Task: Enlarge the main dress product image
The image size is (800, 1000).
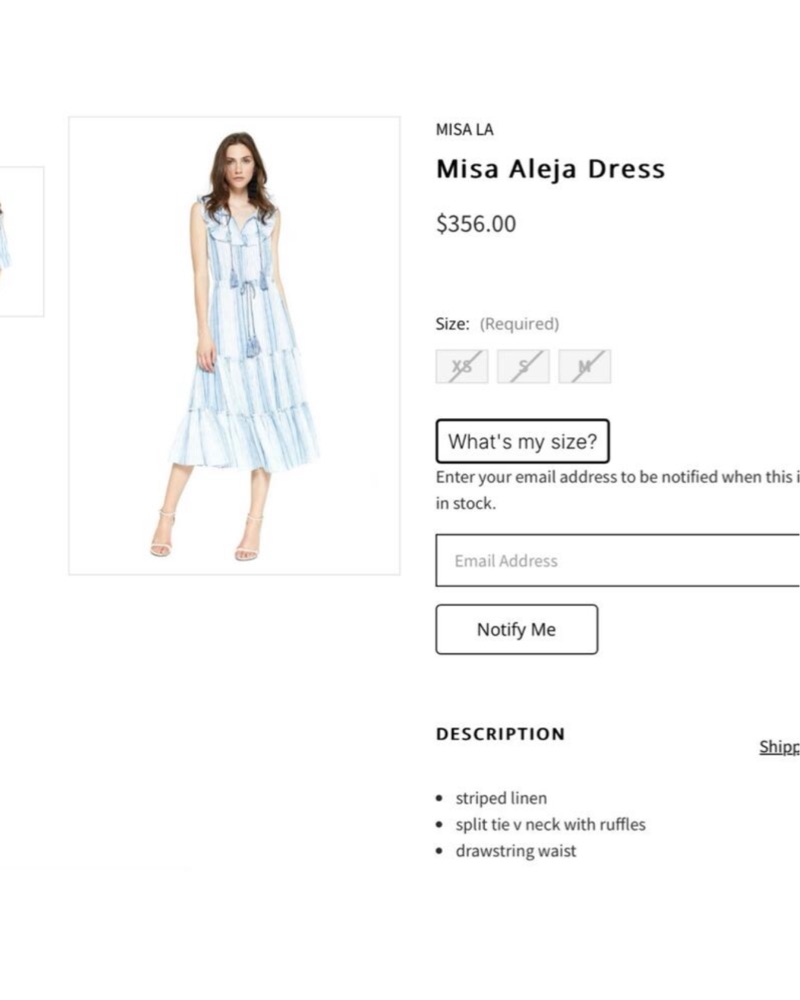Action: tap(234, 346)
